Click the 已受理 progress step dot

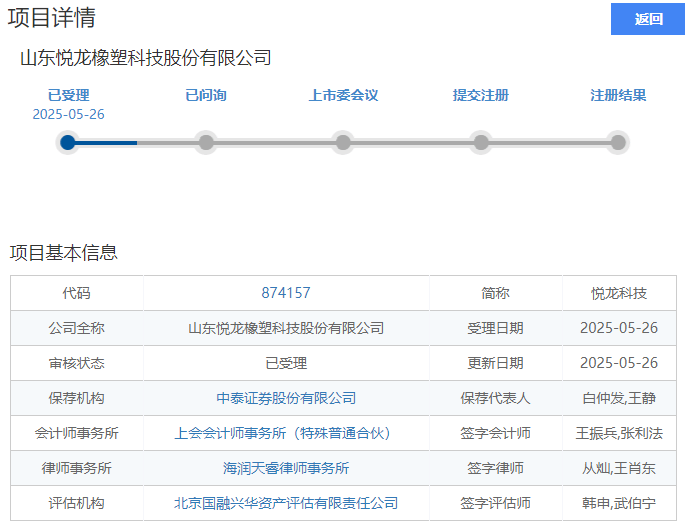(x=68, y=142)
